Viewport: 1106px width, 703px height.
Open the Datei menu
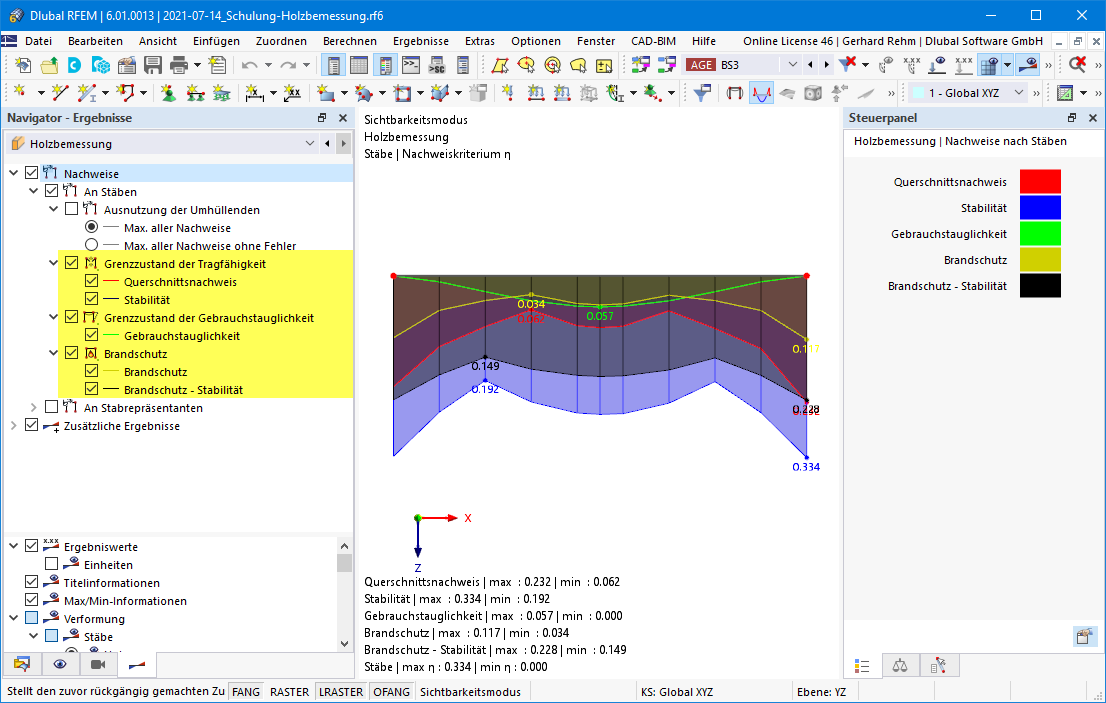click(38, 41)
